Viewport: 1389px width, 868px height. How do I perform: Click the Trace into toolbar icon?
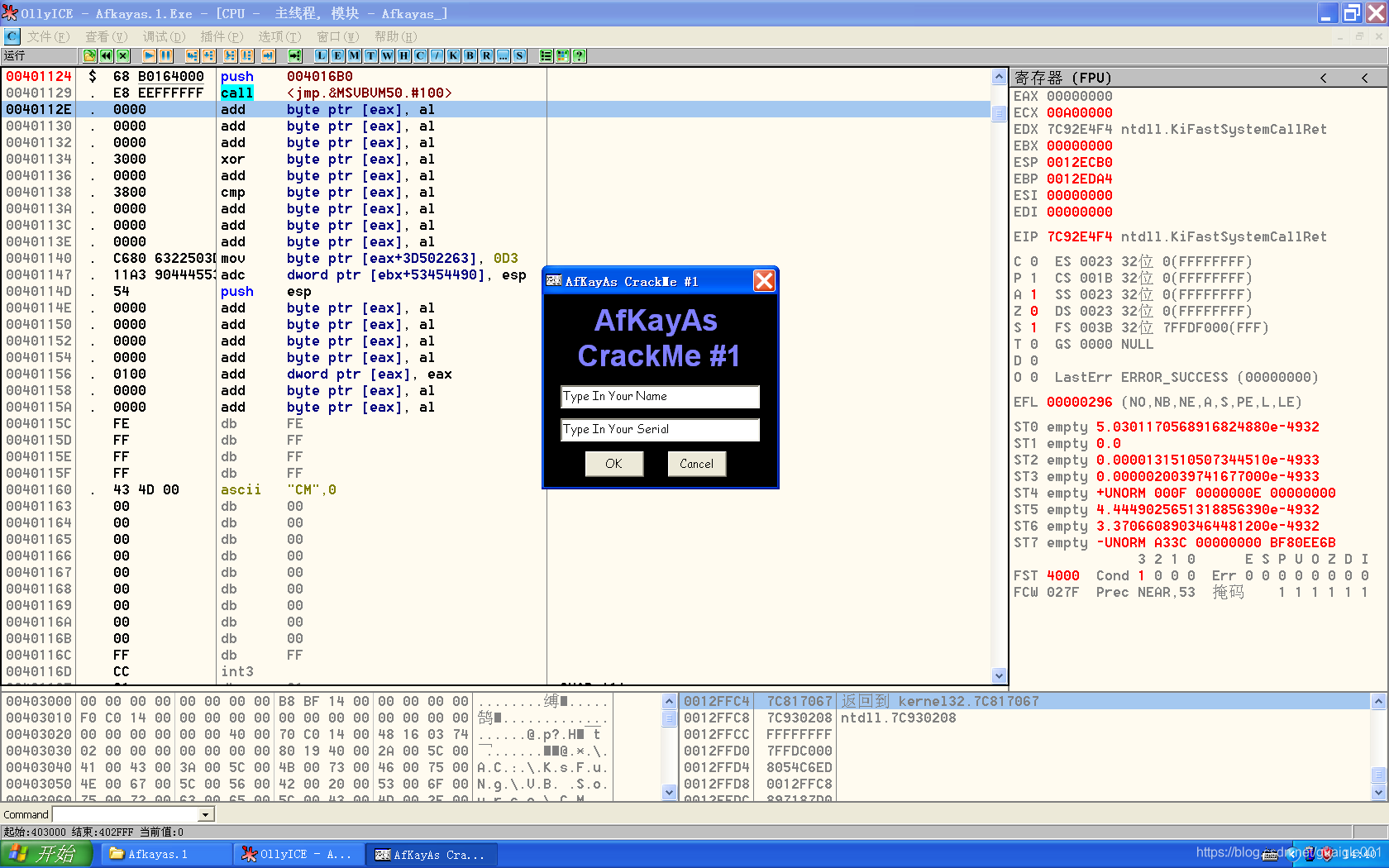coord(231,55)
